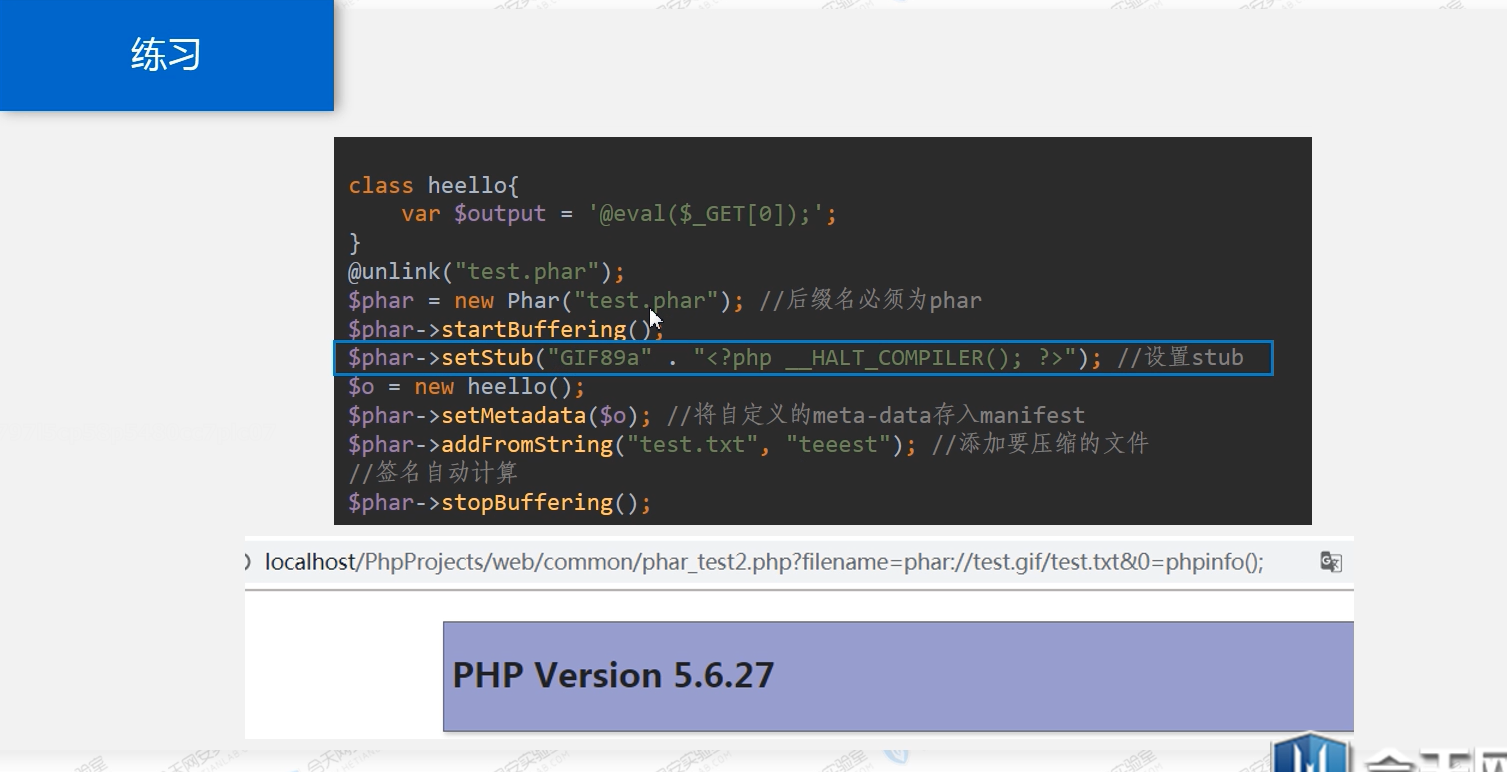This screenshot has width=1507, height=772.
Task: Click the '$phar->stopBuffering()' code line
Action: 500,502
